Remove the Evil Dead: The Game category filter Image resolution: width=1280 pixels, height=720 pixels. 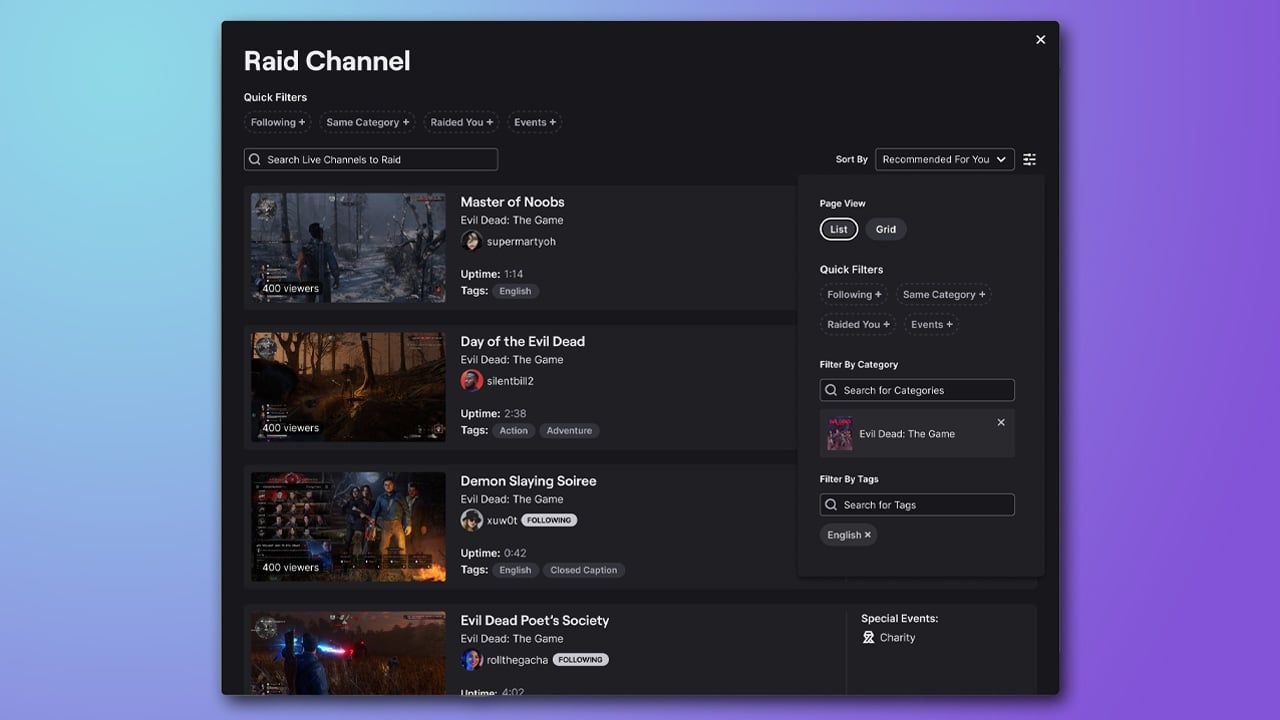(1000, 422)
